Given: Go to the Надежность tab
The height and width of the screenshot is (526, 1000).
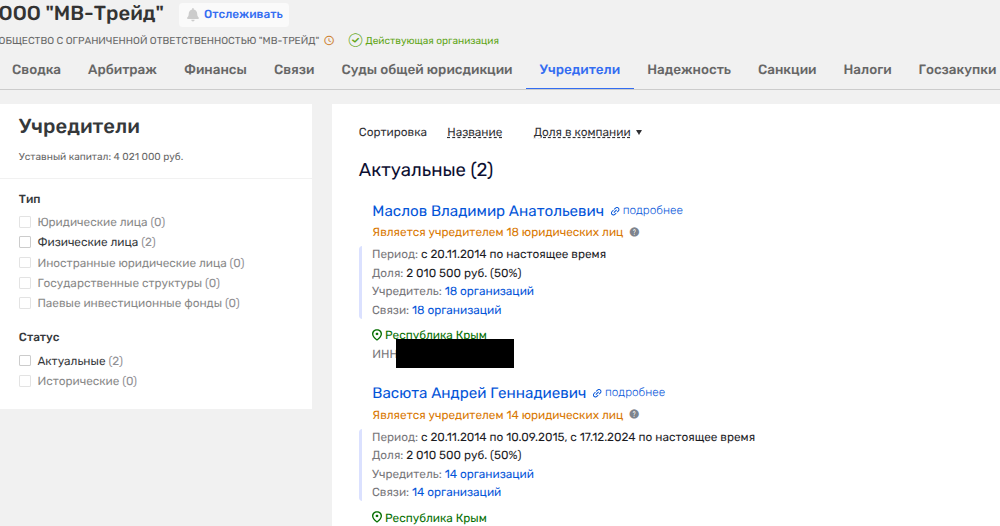Looking at the screenshot, I should 688,70.
